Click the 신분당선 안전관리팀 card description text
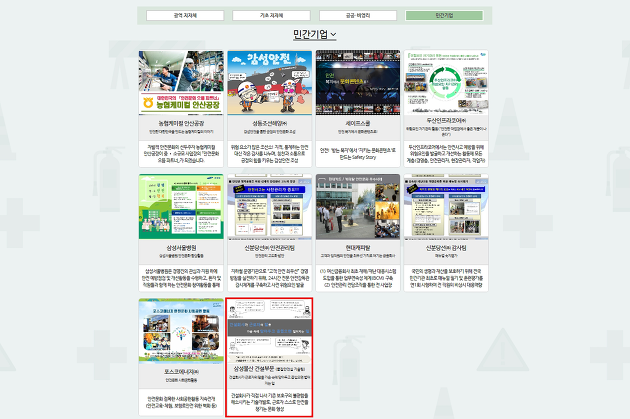 tap(270, 278)
